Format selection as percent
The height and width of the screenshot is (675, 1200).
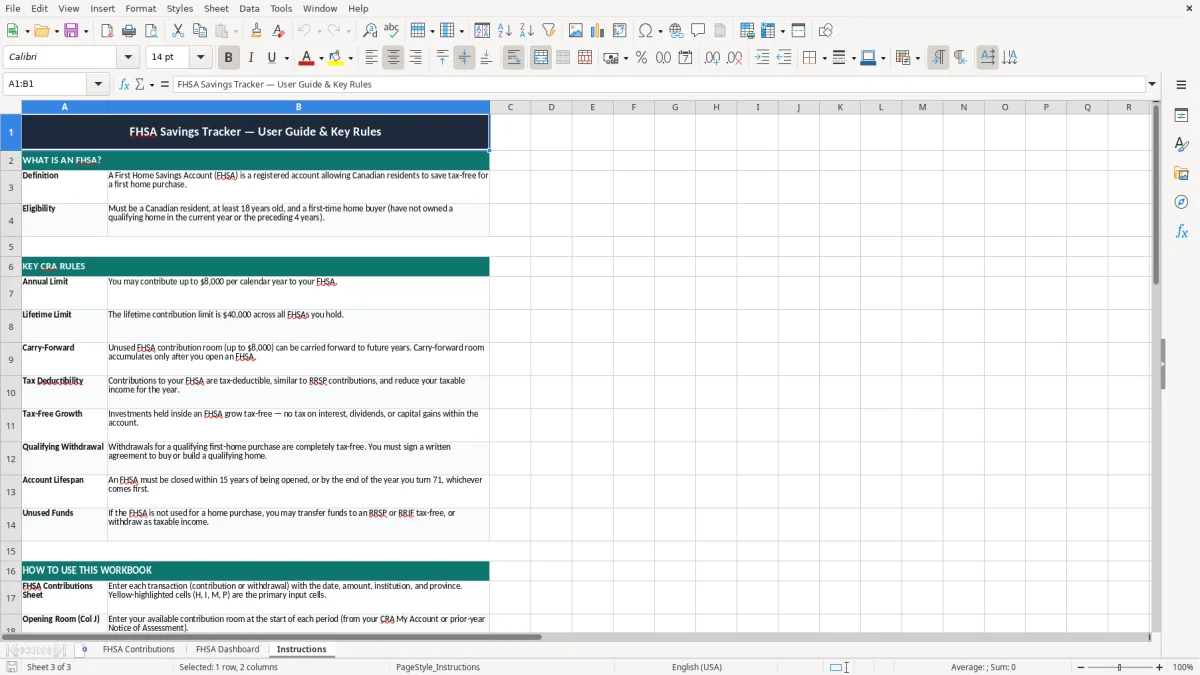pyautogui.click(x=641, y=58)
